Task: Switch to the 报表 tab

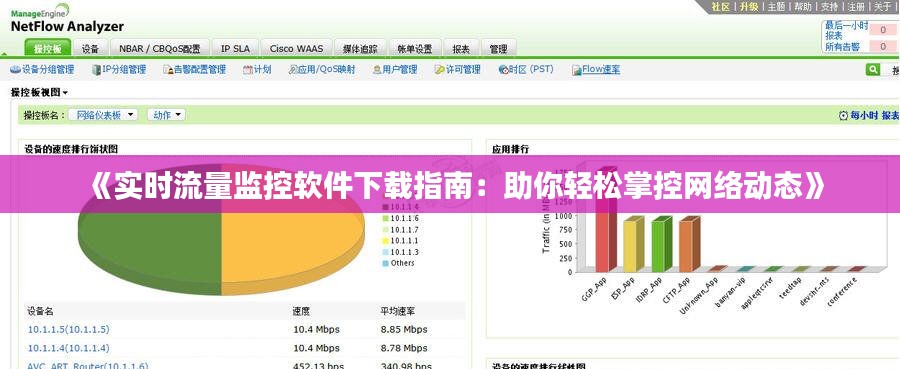Action: point(461,49)
